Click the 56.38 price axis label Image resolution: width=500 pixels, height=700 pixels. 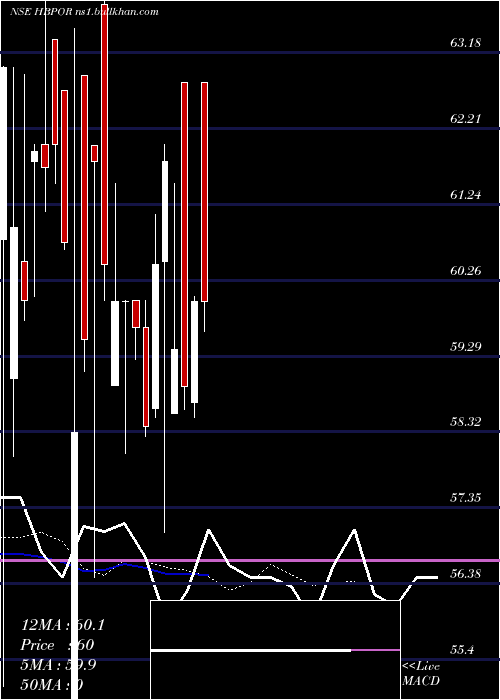[x=466, y=573]
